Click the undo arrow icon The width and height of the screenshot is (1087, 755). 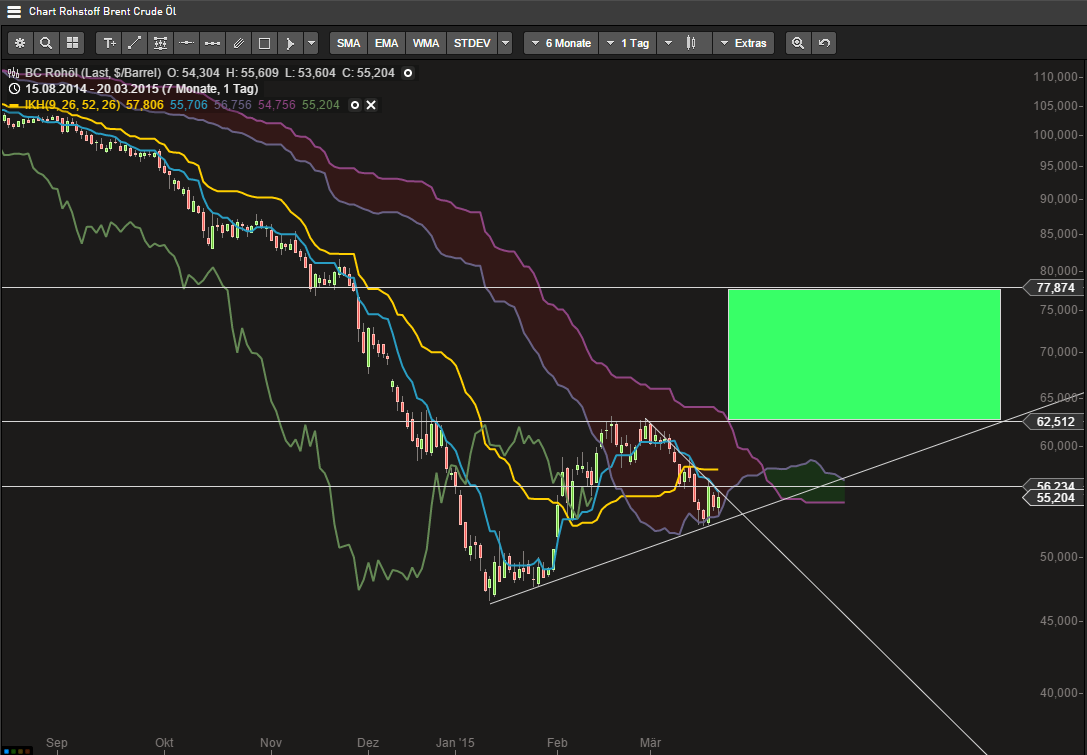coord(821,43)
